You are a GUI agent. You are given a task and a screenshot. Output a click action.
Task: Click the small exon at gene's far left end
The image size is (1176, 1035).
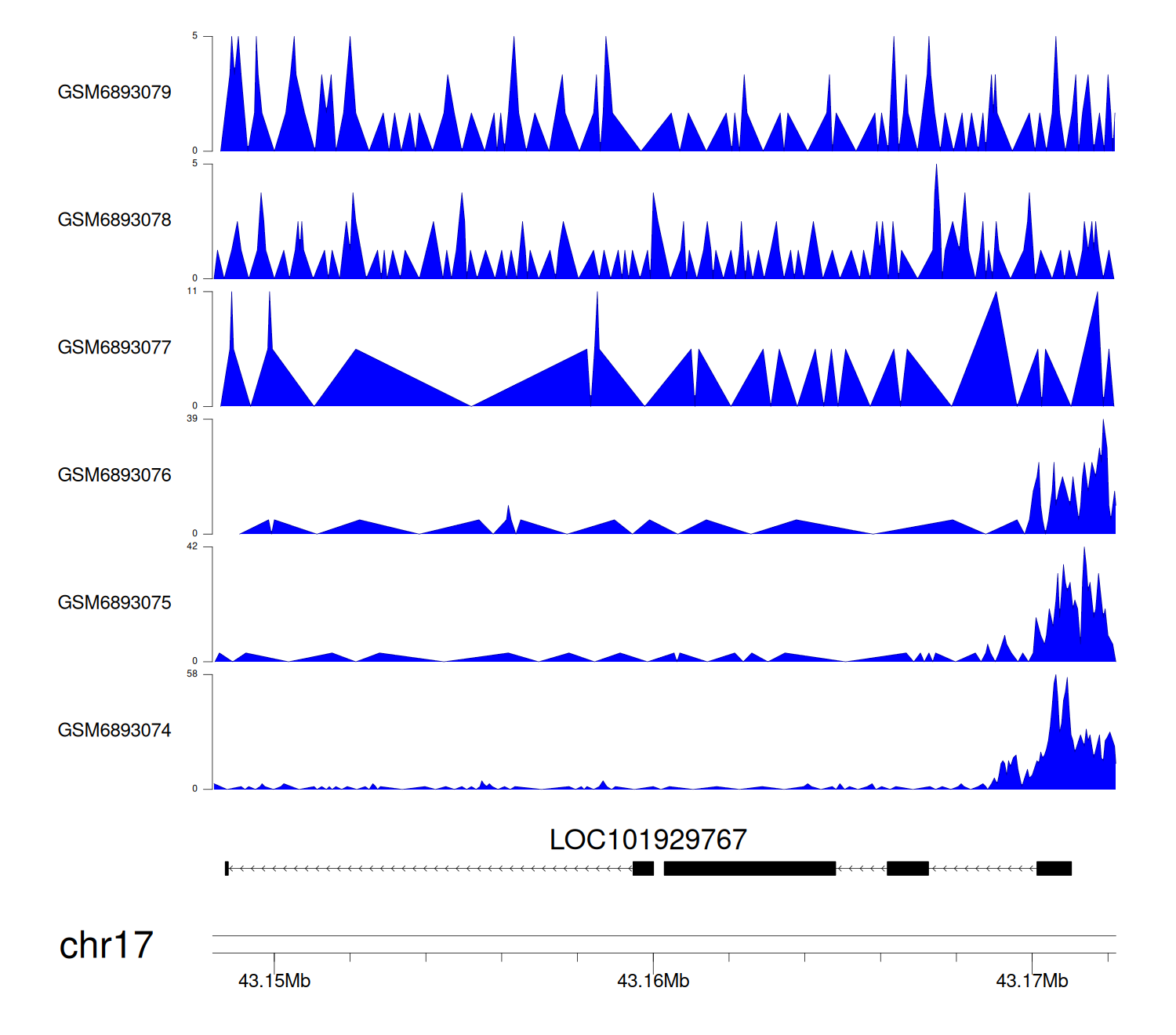227,869
